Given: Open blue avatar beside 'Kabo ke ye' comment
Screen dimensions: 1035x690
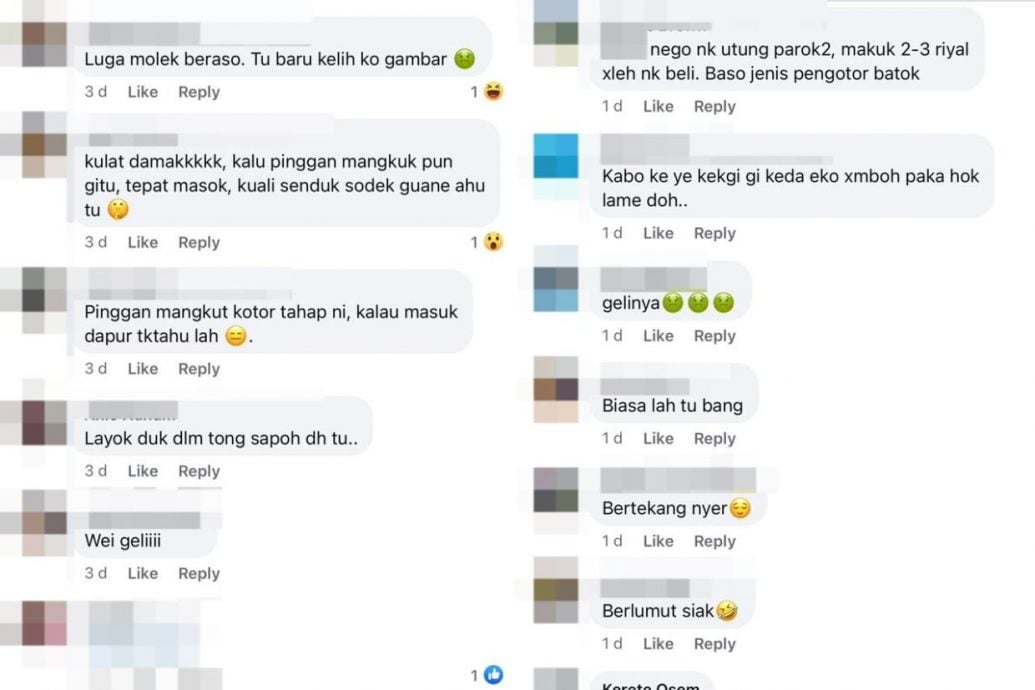Looking at the screenshot, I should (x=556, y=156).
